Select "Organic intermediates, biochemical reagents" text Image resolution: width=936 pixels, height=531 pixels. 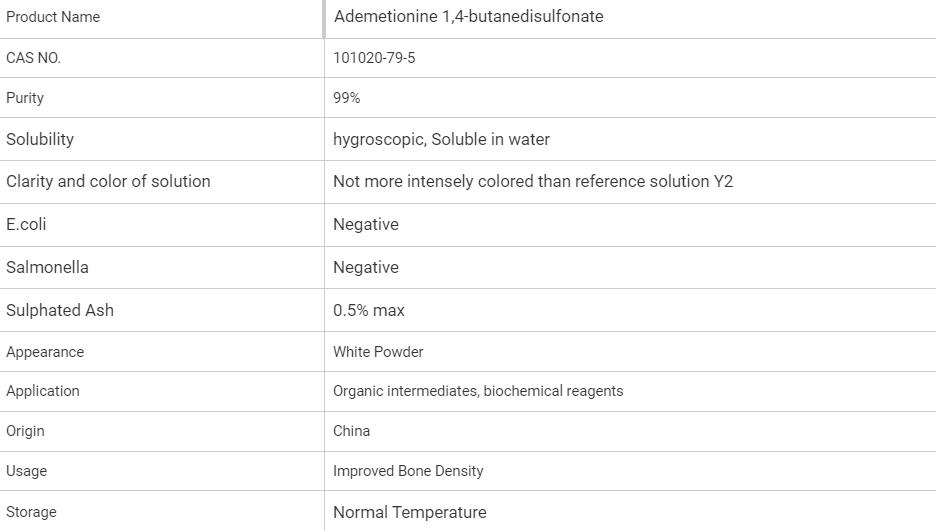pyautogui.click(x=478, y=391)
